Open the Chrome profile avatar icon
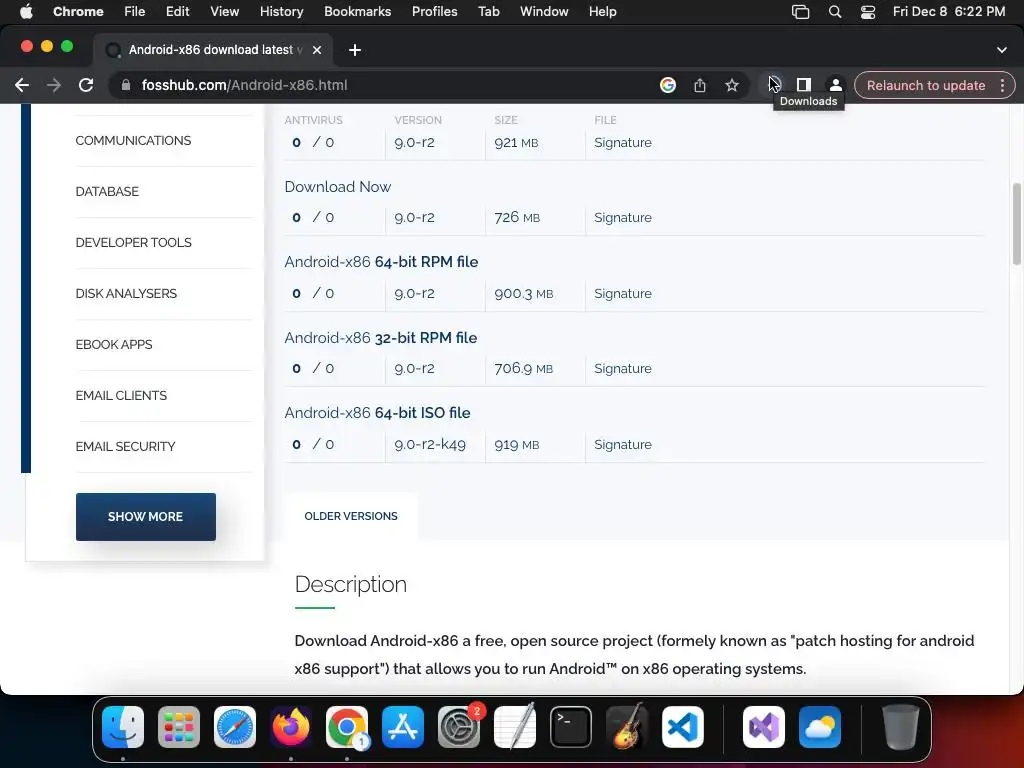1024x768 pixels. pos(835,85)
